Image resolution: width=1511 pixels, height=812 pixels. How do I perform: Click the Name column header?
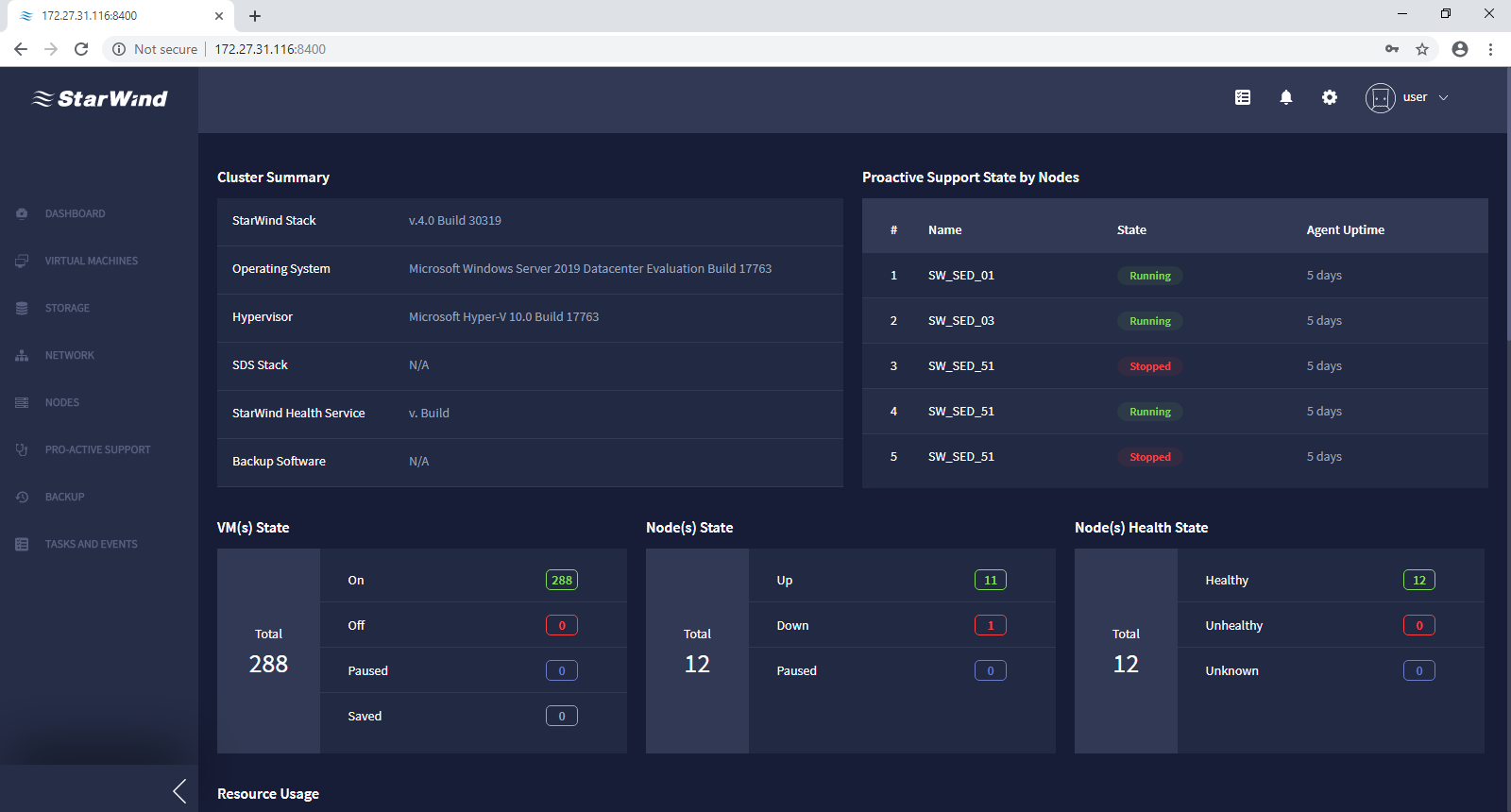tap(944, 229)
